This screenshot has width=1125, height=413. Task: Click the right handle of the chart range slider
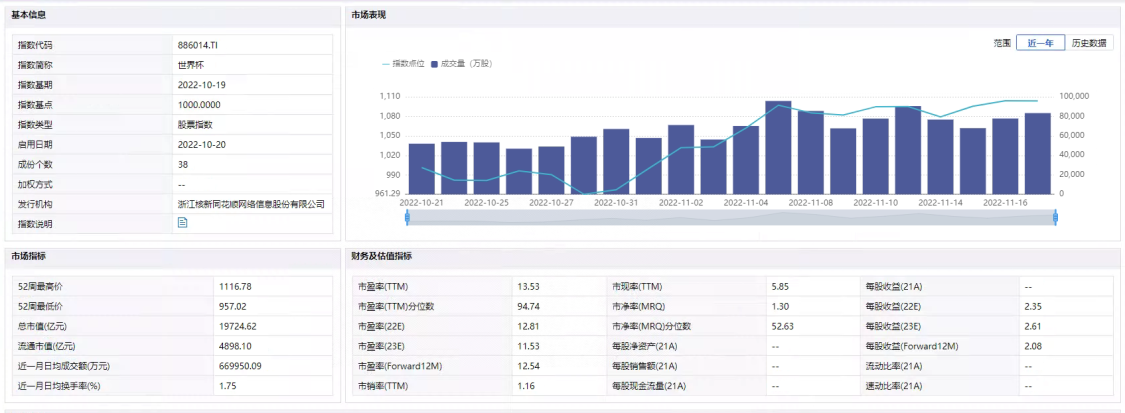click(1055, 217)
